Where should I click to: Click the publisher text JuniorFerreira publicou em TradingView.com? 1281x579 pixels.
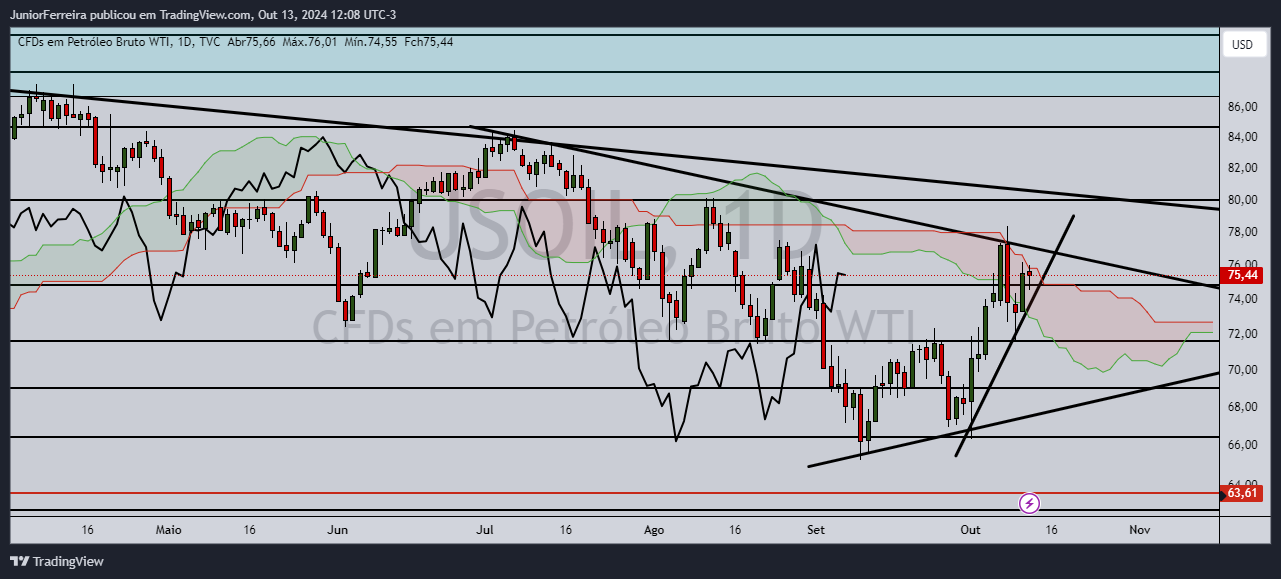point(131,15)
